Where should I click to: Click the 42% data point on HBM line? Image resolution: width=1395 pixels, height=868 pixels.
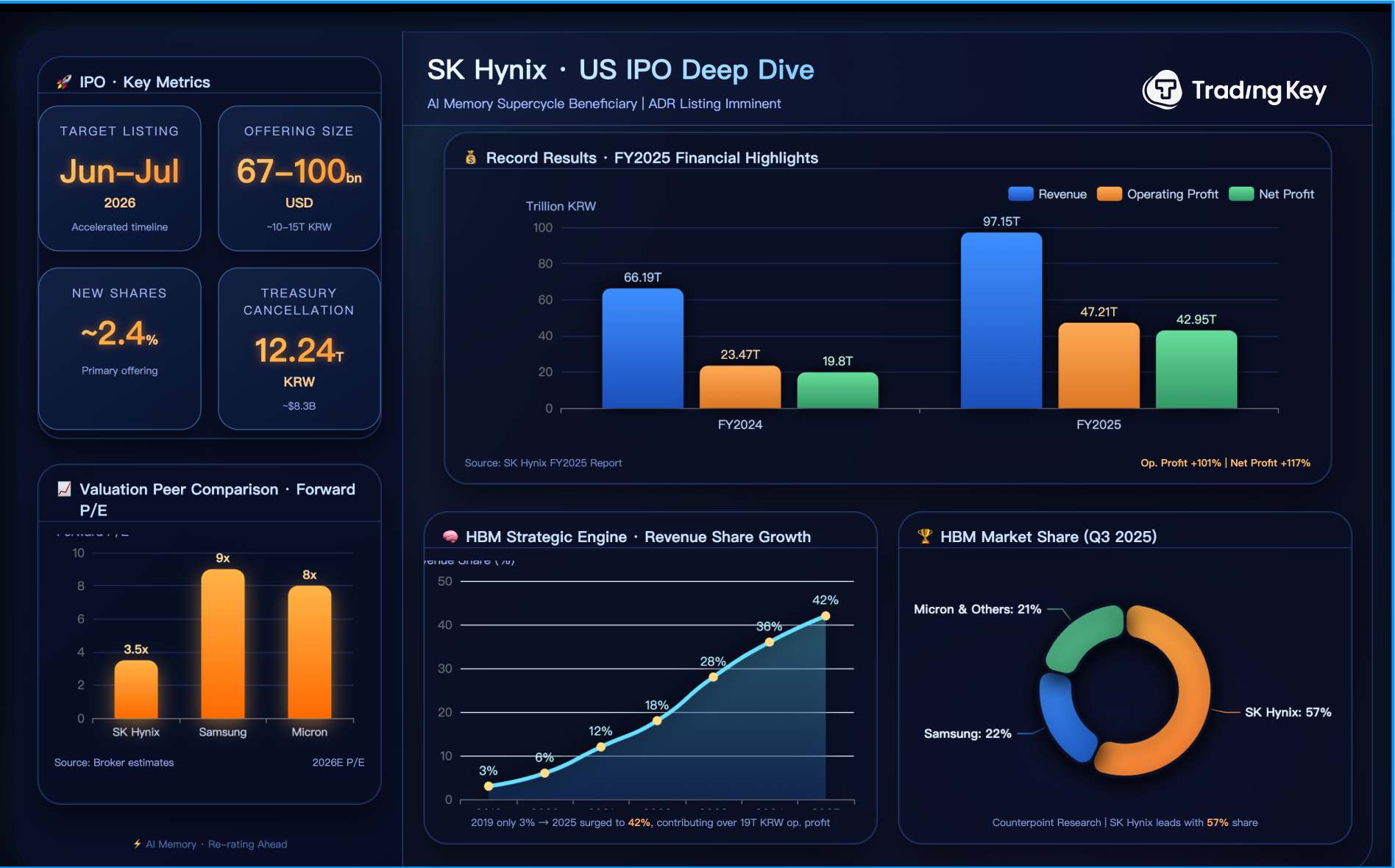(x=826, y=616)
